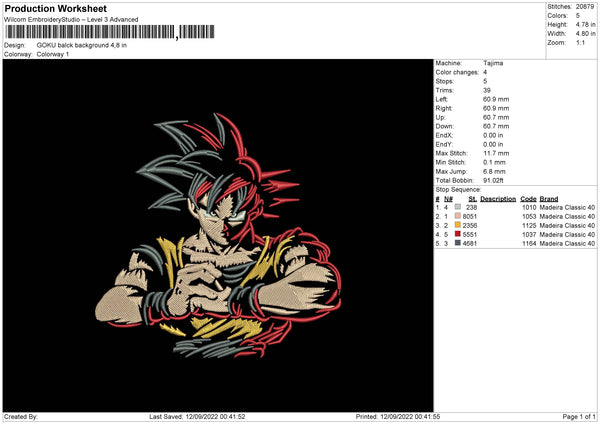Click the yellow thread swatch for code 1125
The height and width of the screenshot is (424, 600).
pyautogui.click(x=458, y=225)
